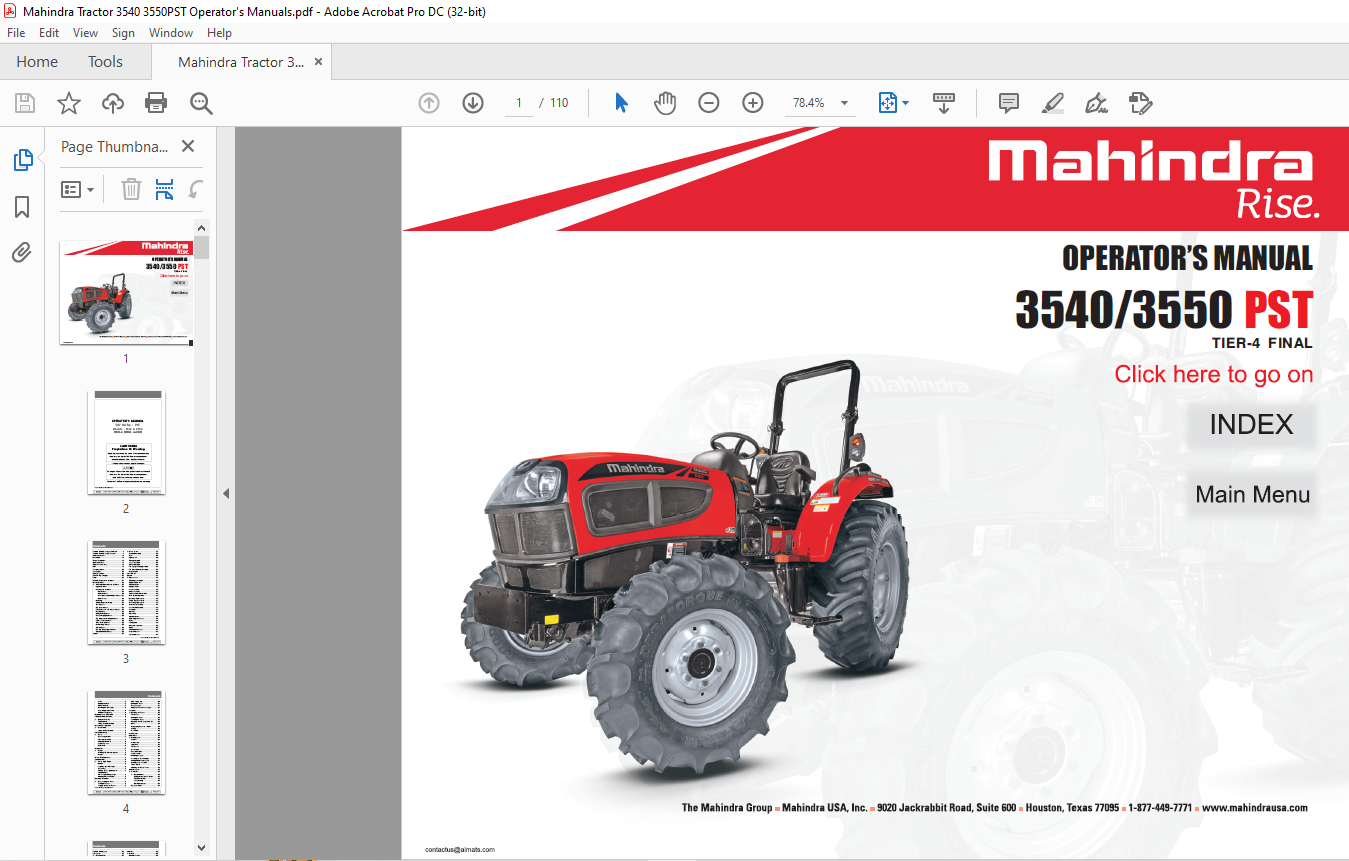The height and width of the screenshot is (861, 1349).
Task: Click the www.mahindrausa.com link text
Action: (1255, 808)
